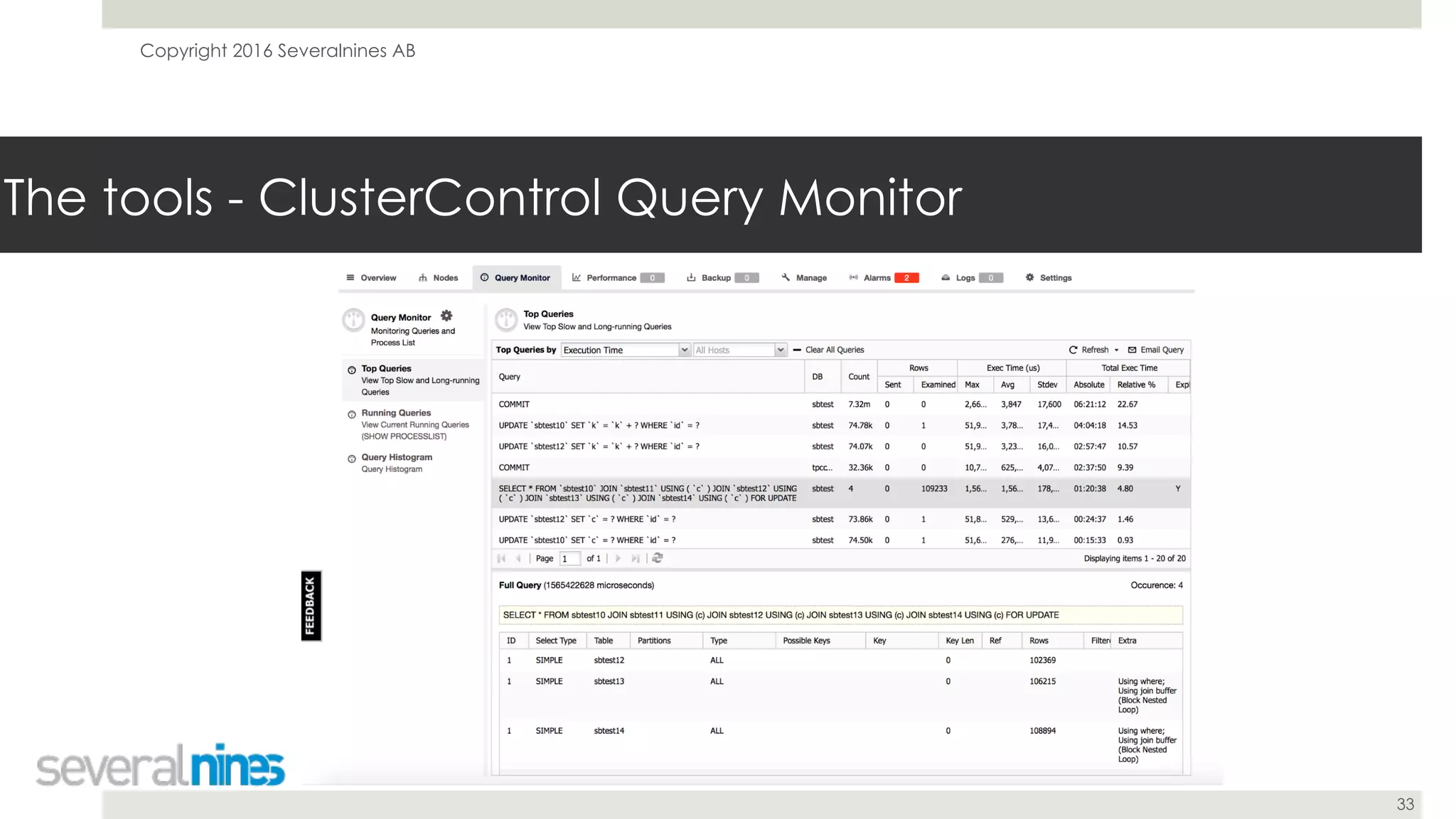The height and width of the screenshot is (819, 1456).
Task: Click the Possible Keys column header
Action: tap(820, 641)
